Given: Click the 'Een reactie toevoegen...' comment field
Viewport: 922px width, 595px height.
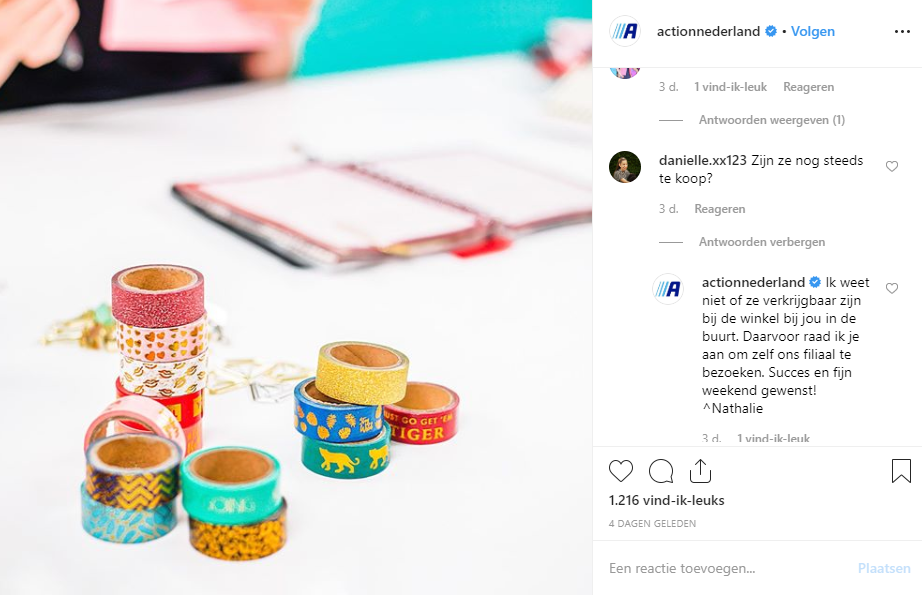Looking at the screenshot, I should tap(729, 569).
